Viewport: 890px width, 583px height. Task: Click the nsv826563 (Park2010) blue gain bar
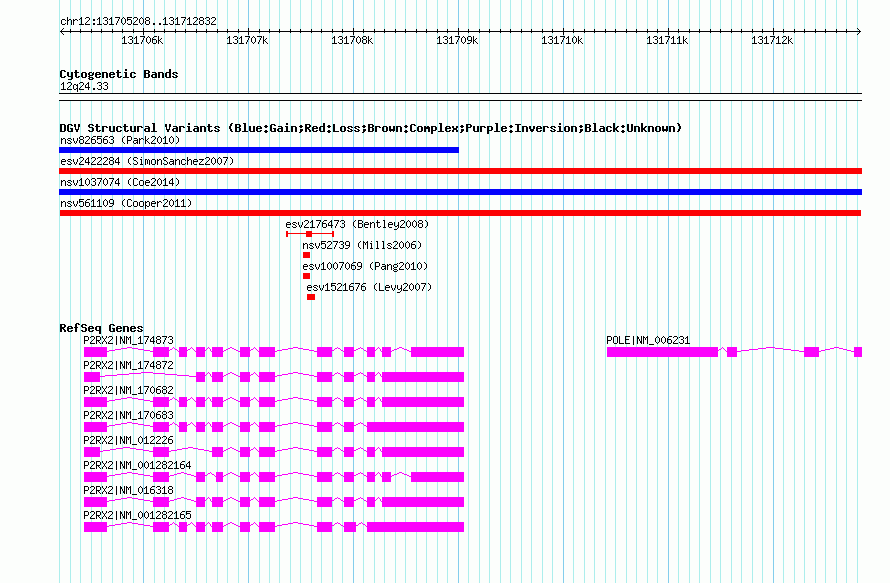[259, 150]
